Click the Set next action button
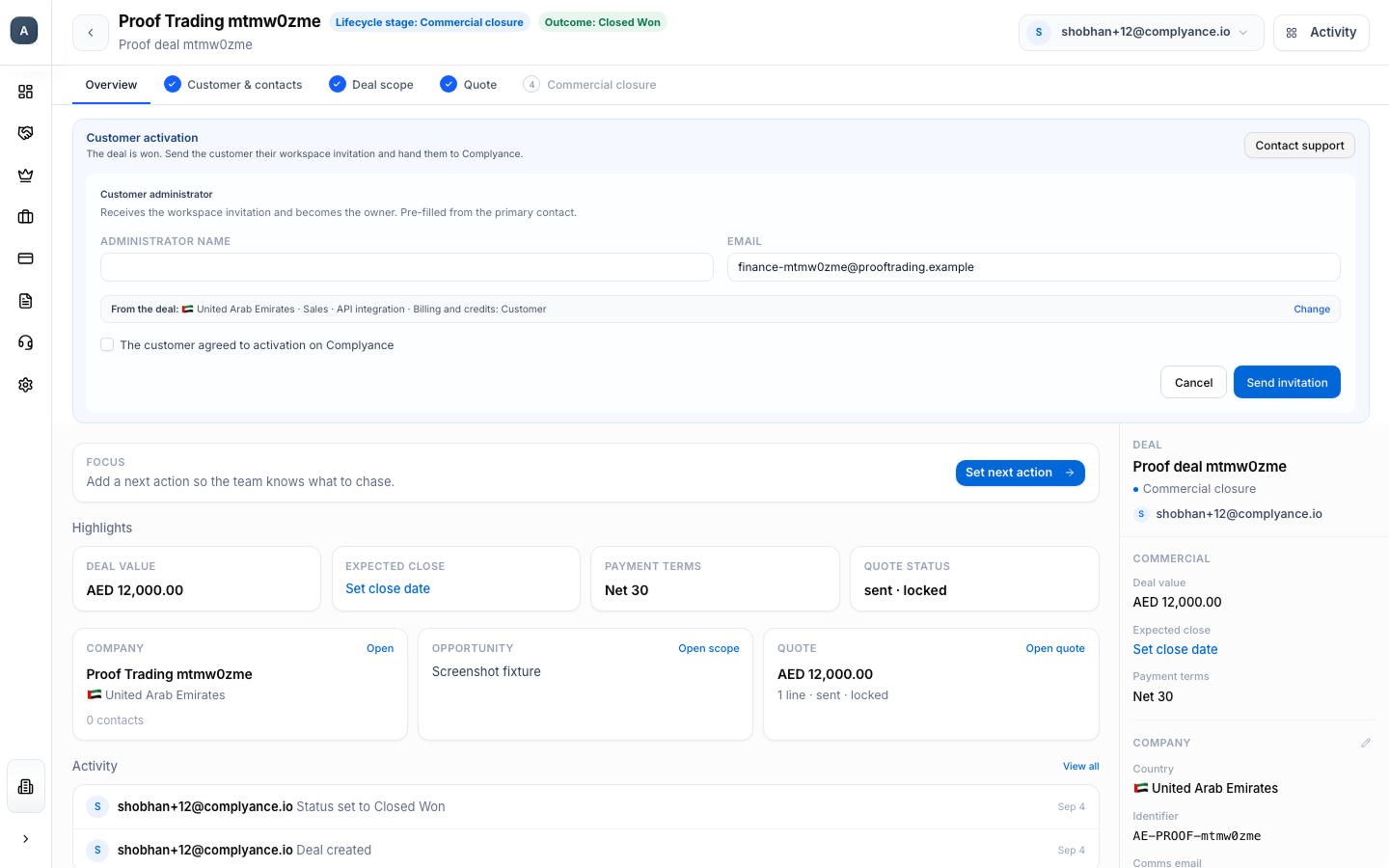This screenshot has height=868, width=1389. pyautogui.click(x=1020, y=473)
